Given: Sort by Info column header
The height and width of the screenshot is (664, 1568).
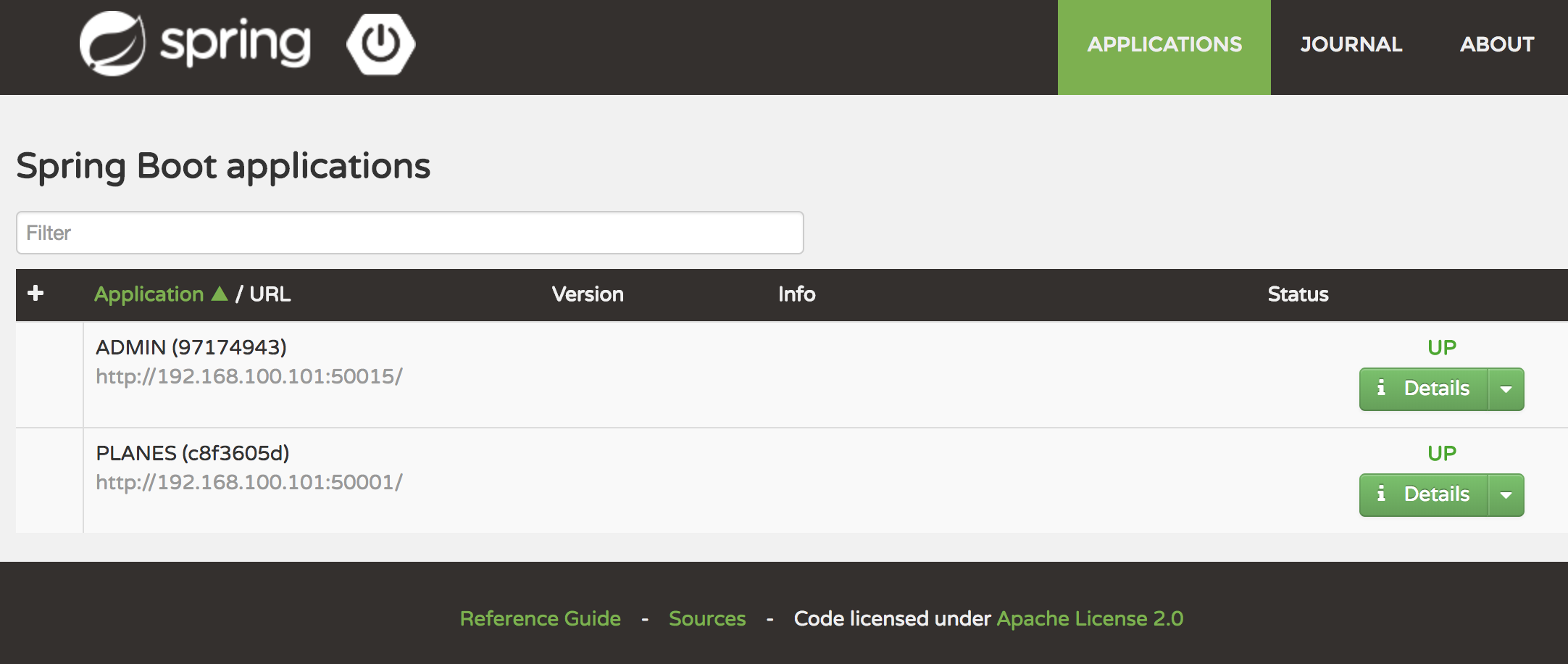Looking at the screenshot, I should (796, 294).
